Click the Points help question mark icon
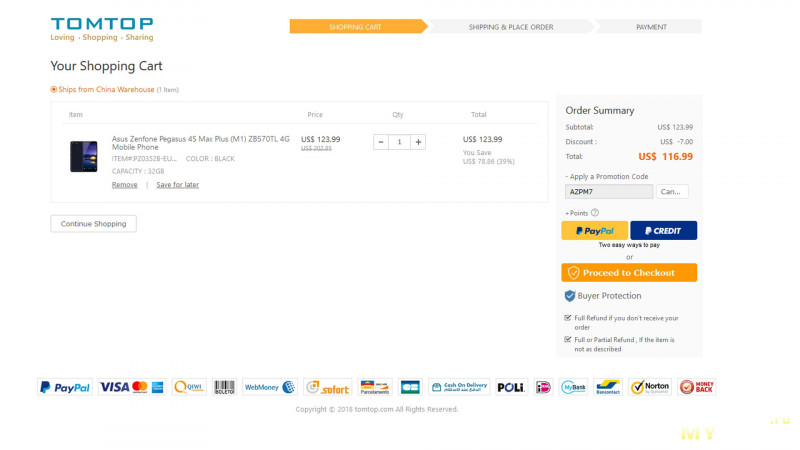This screenshot has width=800, height=450. click(595, 213)
